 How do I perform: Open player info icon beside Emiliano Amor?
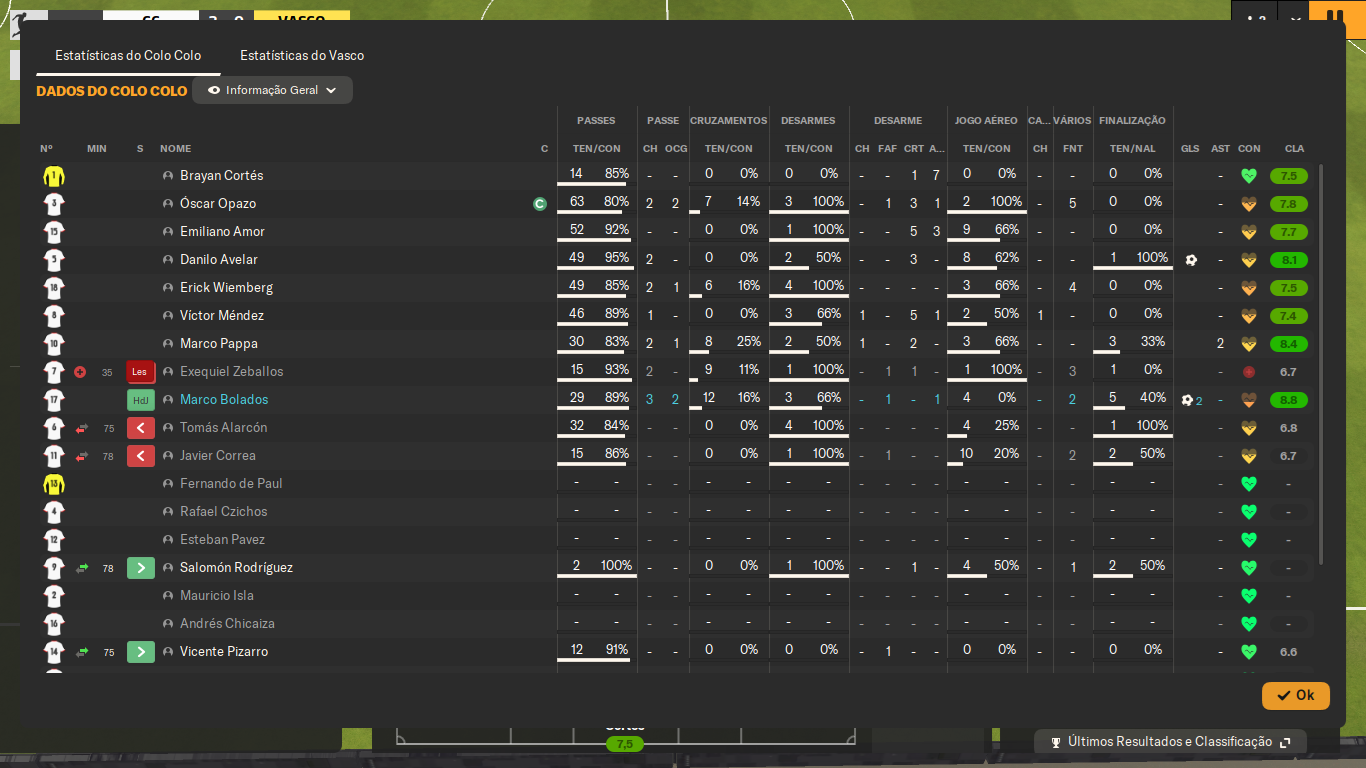(168, 232)
